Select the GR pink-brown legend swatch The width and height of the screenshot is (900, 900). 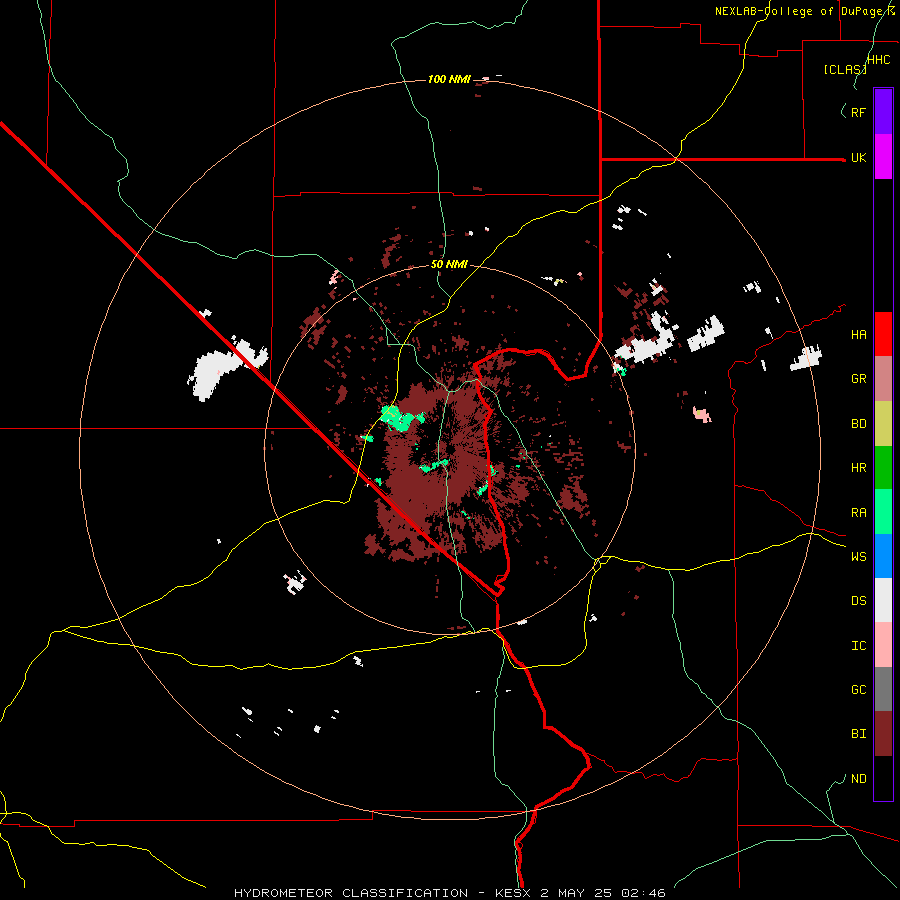pyautogui.click(x=883, y=379)
